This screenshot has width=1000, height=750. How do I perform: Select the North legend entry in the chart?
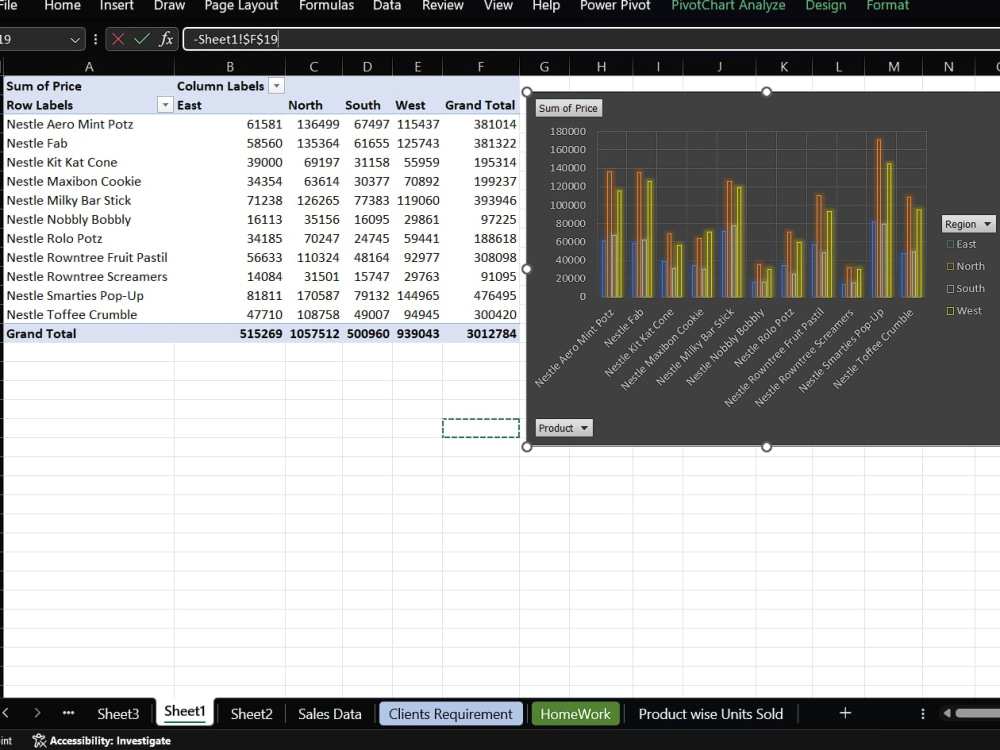click(x=966, y=267)
